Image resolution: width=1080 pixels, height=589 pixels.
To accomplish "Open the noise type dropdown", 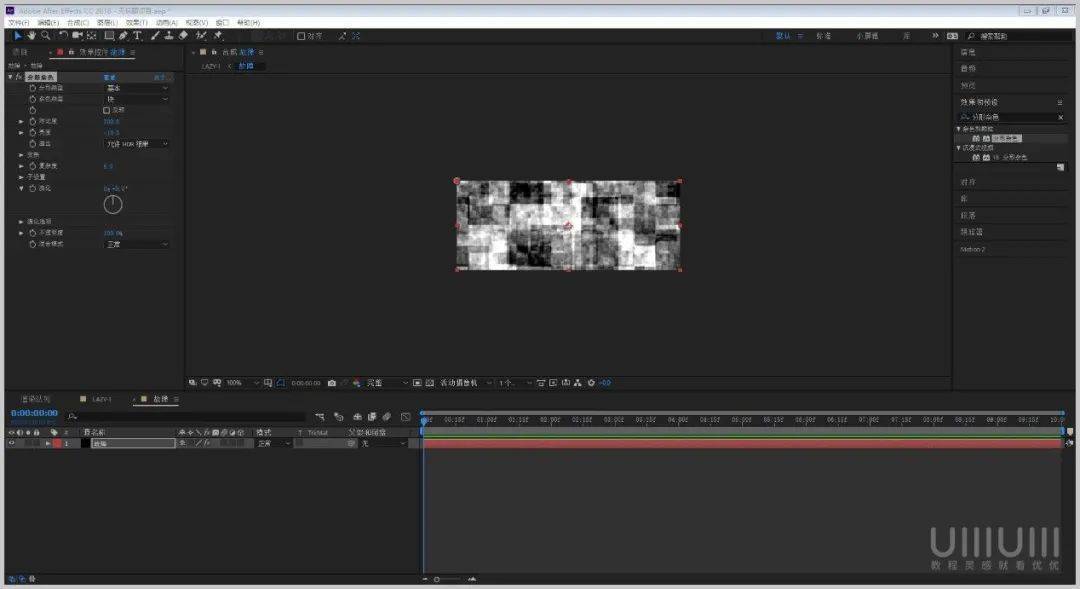I will (x=136, y=99).
